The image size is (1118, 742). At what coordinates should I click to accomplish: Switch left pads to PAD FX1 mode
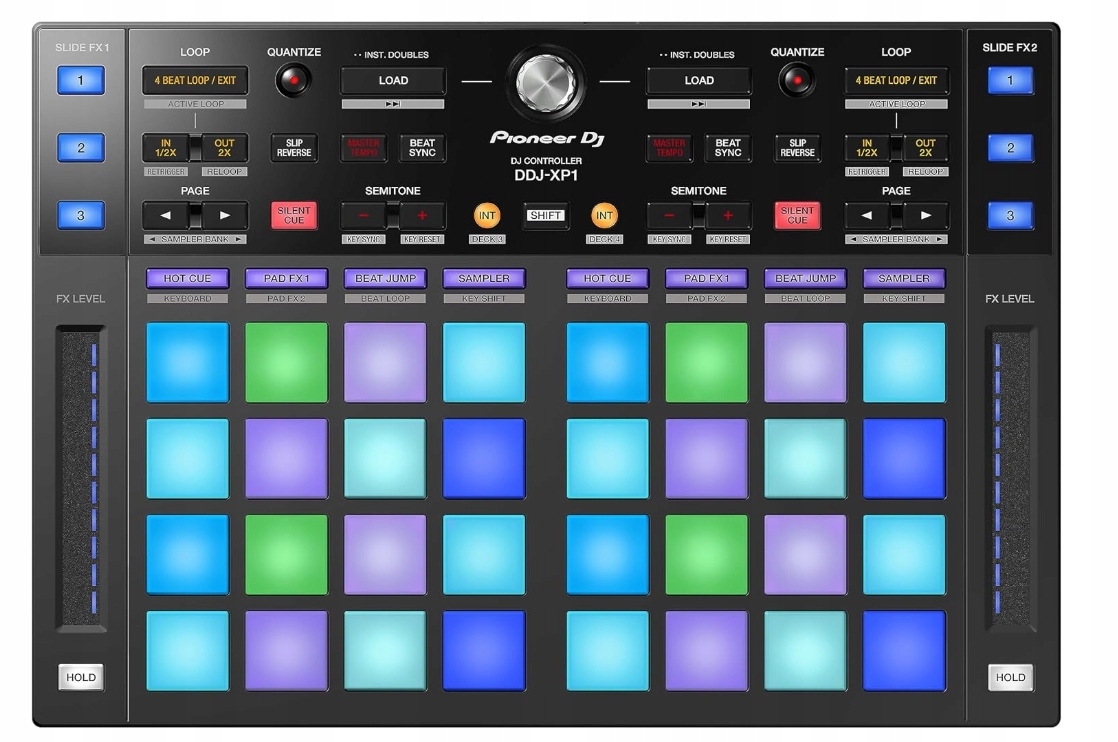pos(286,279)
